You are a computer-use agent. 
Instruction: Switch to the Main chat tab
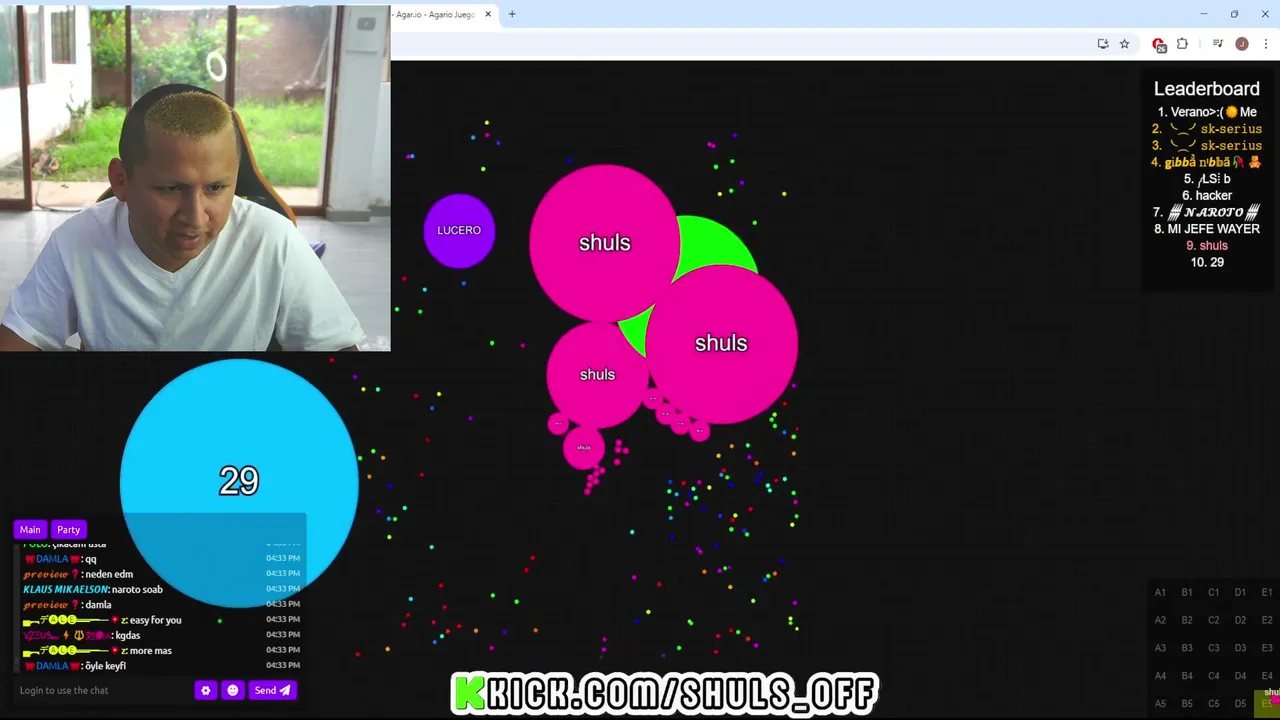tap(30, 529)
